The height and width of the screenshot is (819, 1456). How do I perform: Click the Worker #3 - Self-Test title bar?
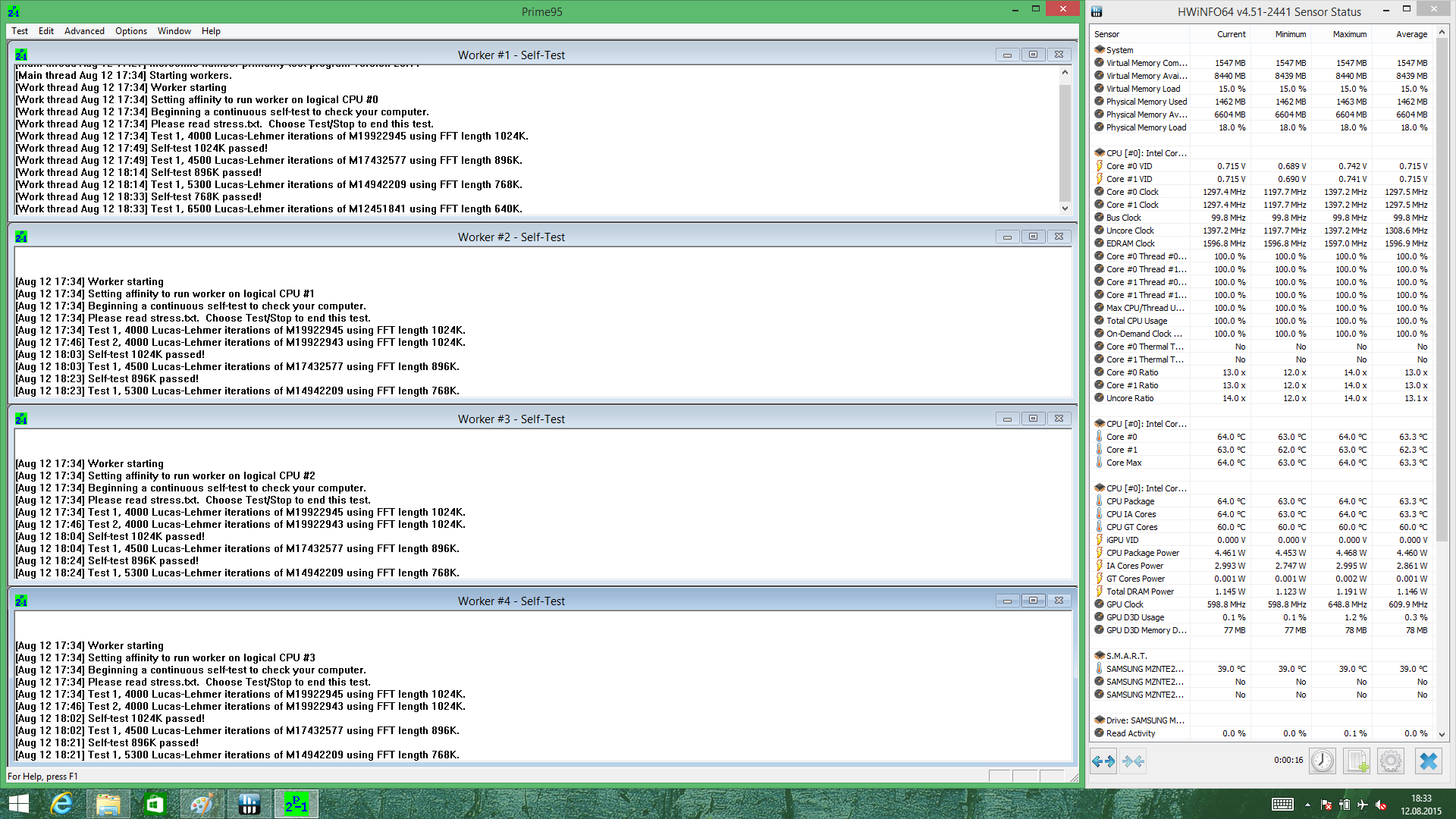coord(511,419)
